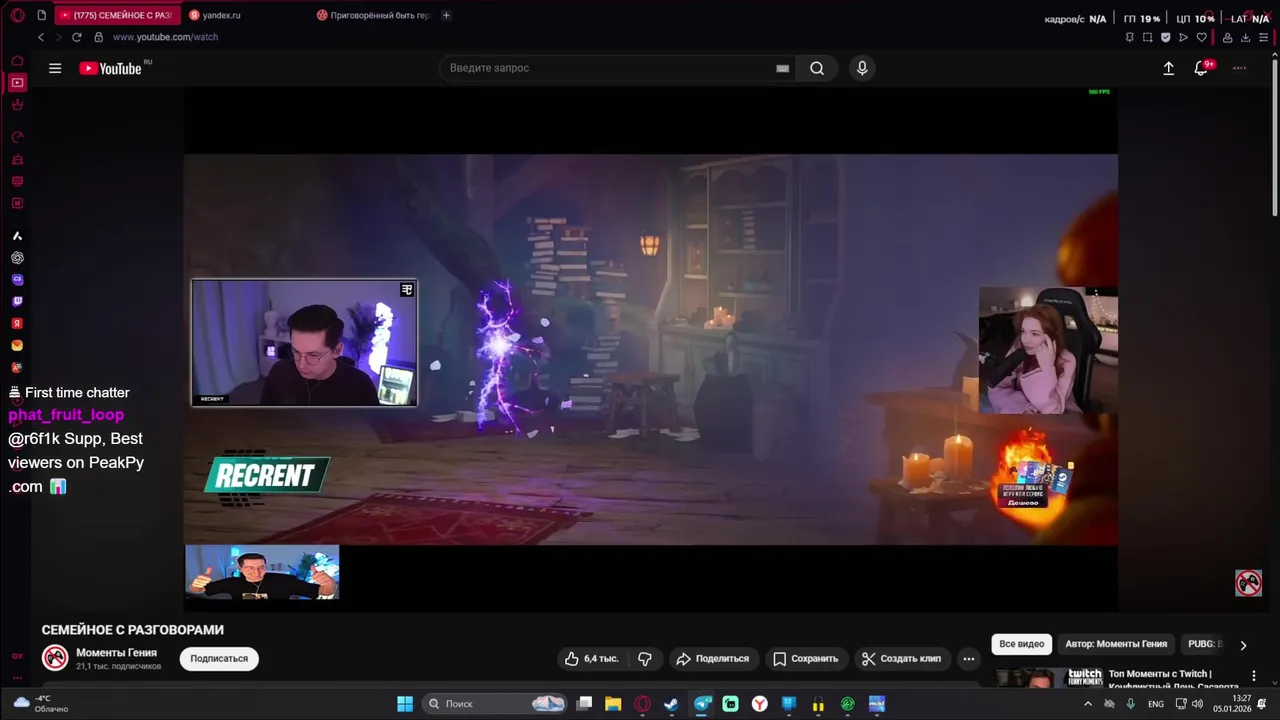The width and height of the screenshot is (1280, 720).
Task: Switch to the yandex.ru tab
Action: tap(245, 15)
